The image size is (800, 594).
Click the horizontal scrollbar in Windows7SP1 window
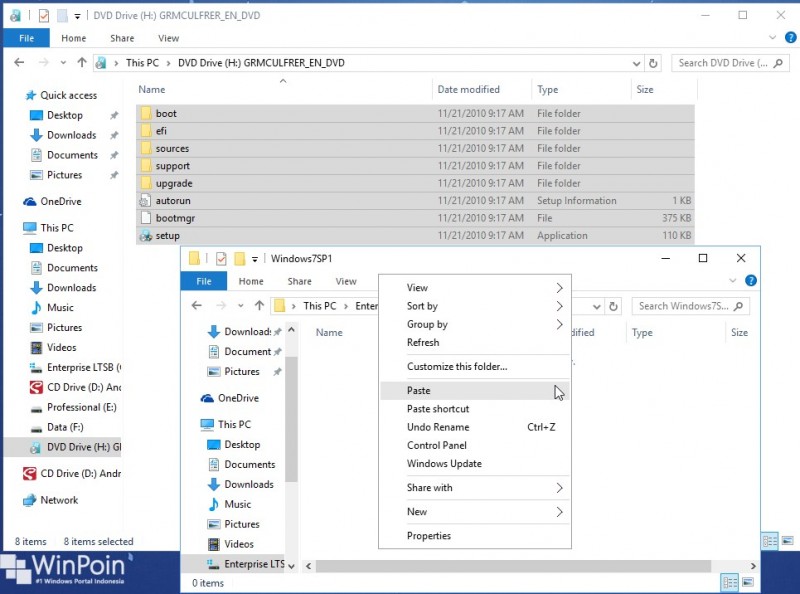click(513, 566)
